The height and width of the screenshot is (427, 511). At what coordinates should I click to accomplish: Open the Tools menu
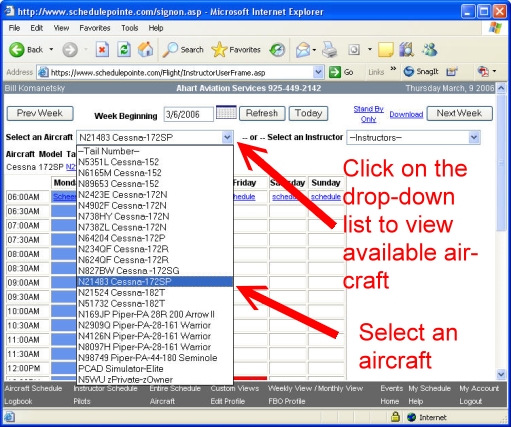tap(130, 28)
